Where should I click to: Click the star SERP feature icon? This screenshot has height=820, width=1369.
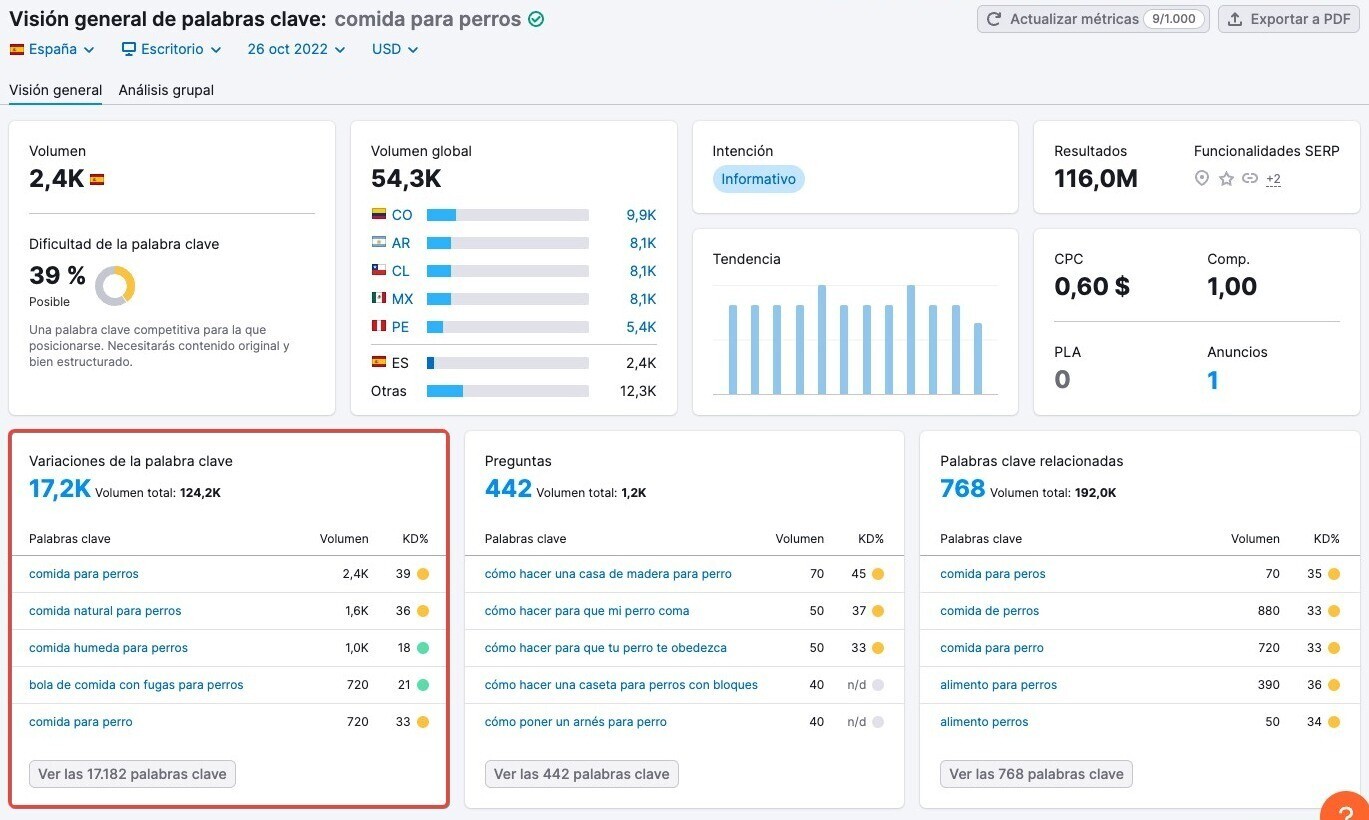tap(1226, 179)
